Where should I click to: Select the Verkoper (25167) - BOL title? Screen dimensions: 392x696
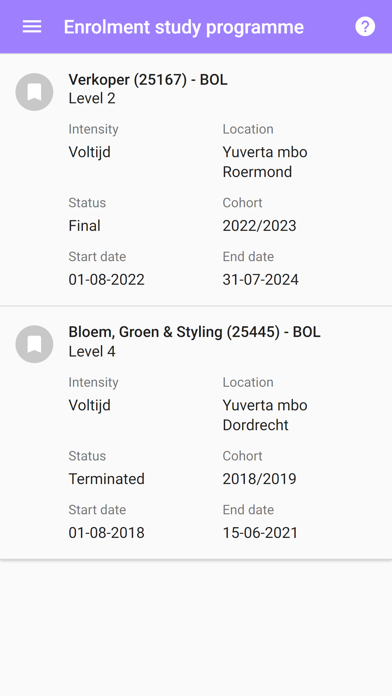148,80
